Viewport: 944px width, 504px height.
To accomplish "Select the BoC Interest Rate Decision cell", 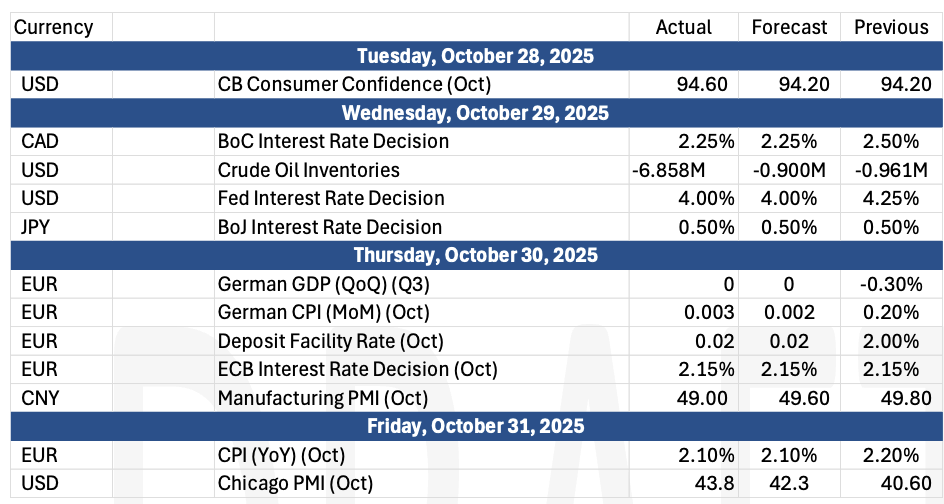I will [333, 141].
